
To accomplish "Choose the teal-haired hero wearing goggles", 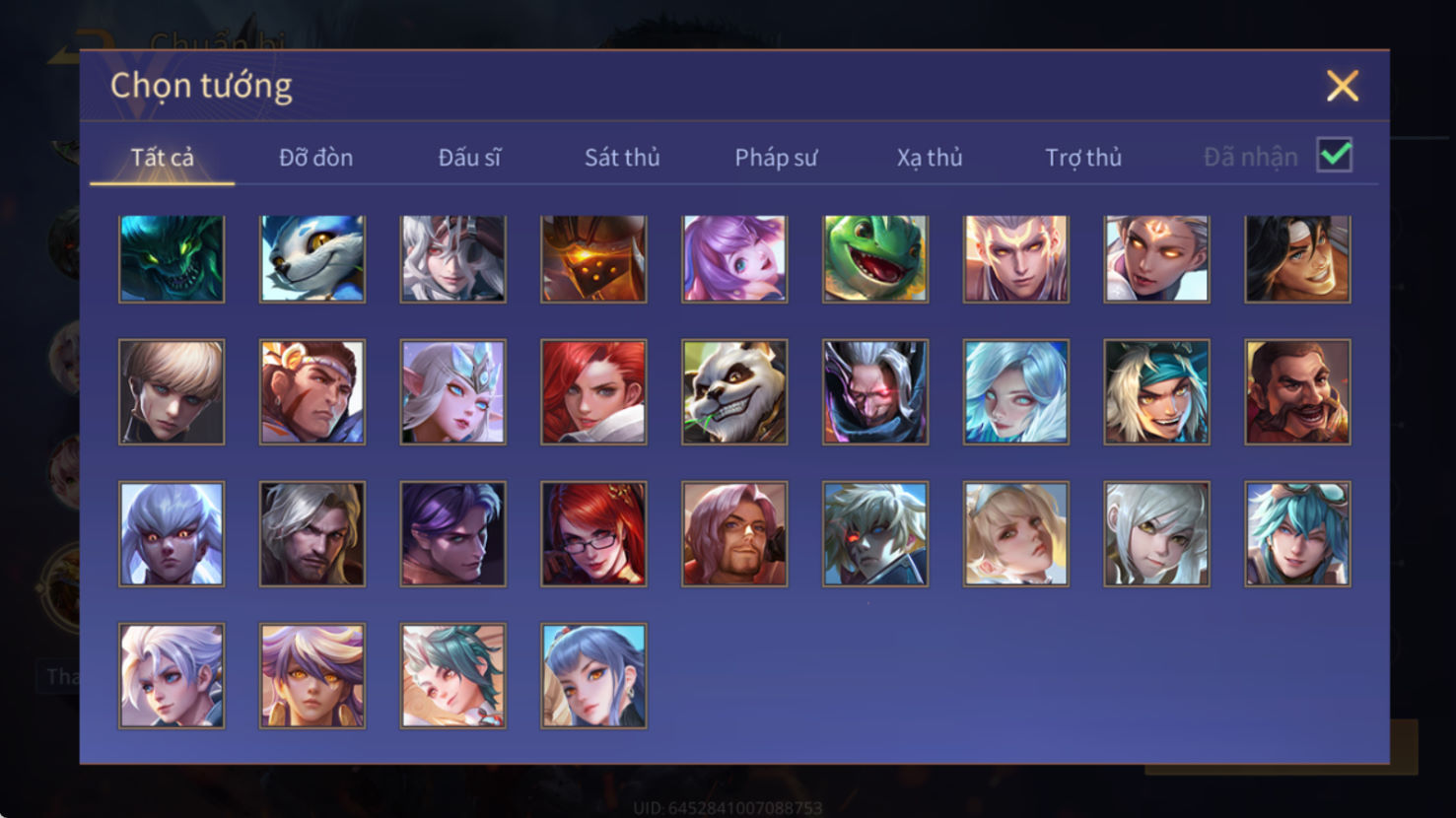I will point(1297,534).
